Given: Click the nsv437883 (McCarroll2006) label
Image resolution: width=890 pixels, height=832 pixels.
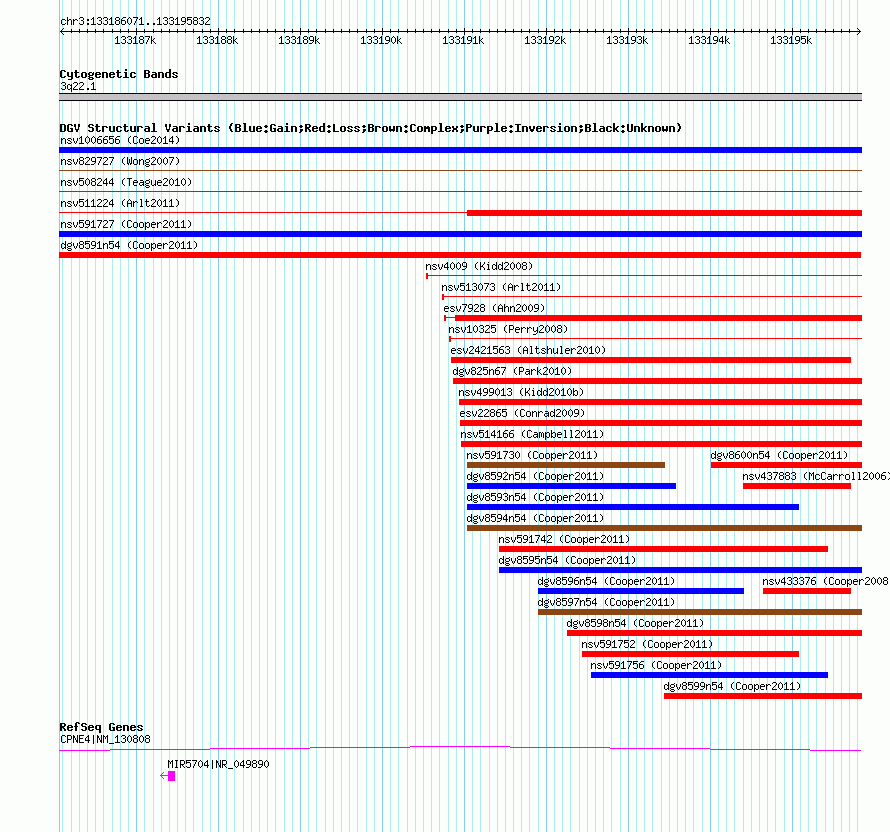Looking at the screenshot, I should coord(816,476).
